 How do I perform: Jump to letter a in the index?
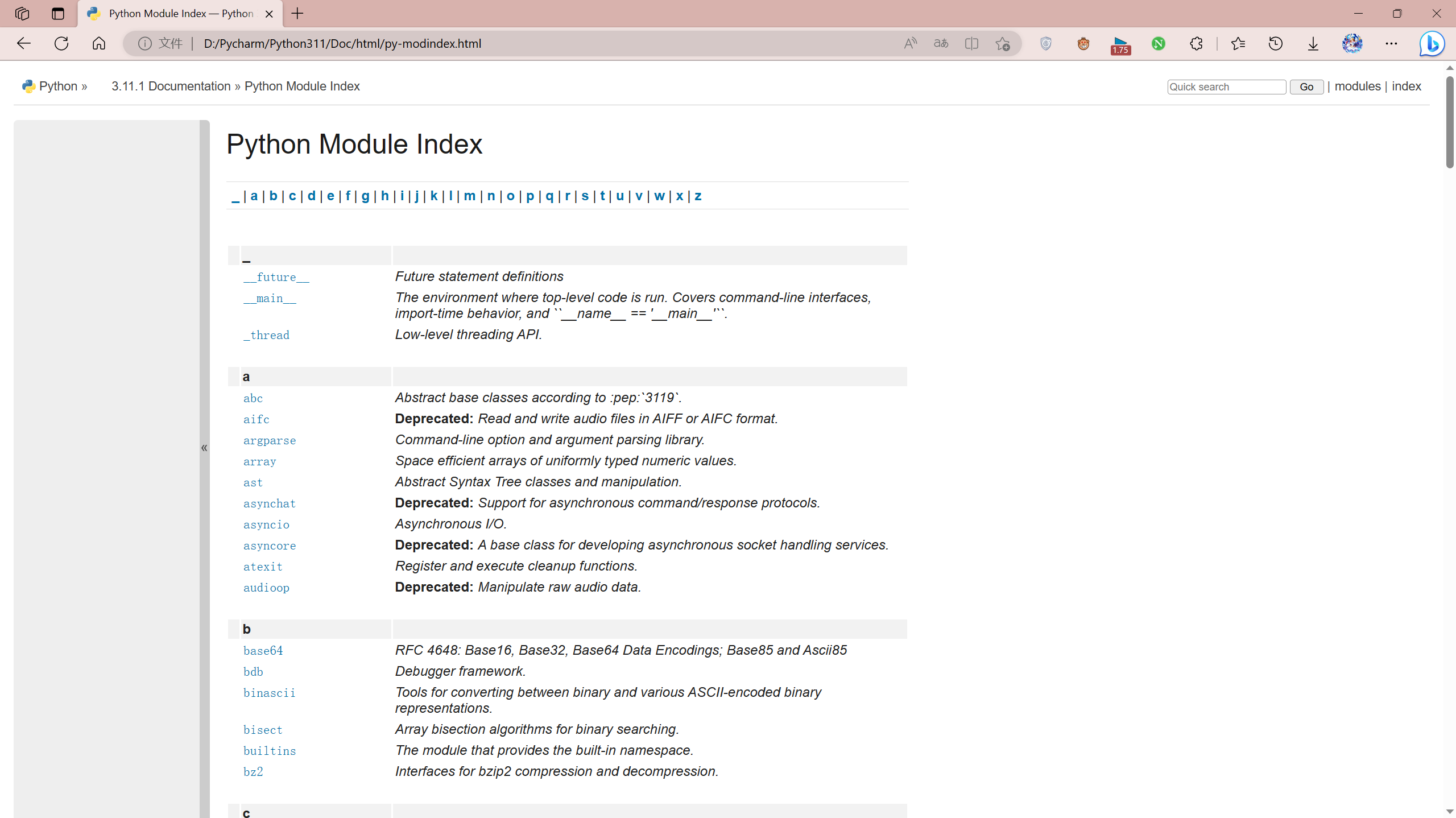click(254, 196)
